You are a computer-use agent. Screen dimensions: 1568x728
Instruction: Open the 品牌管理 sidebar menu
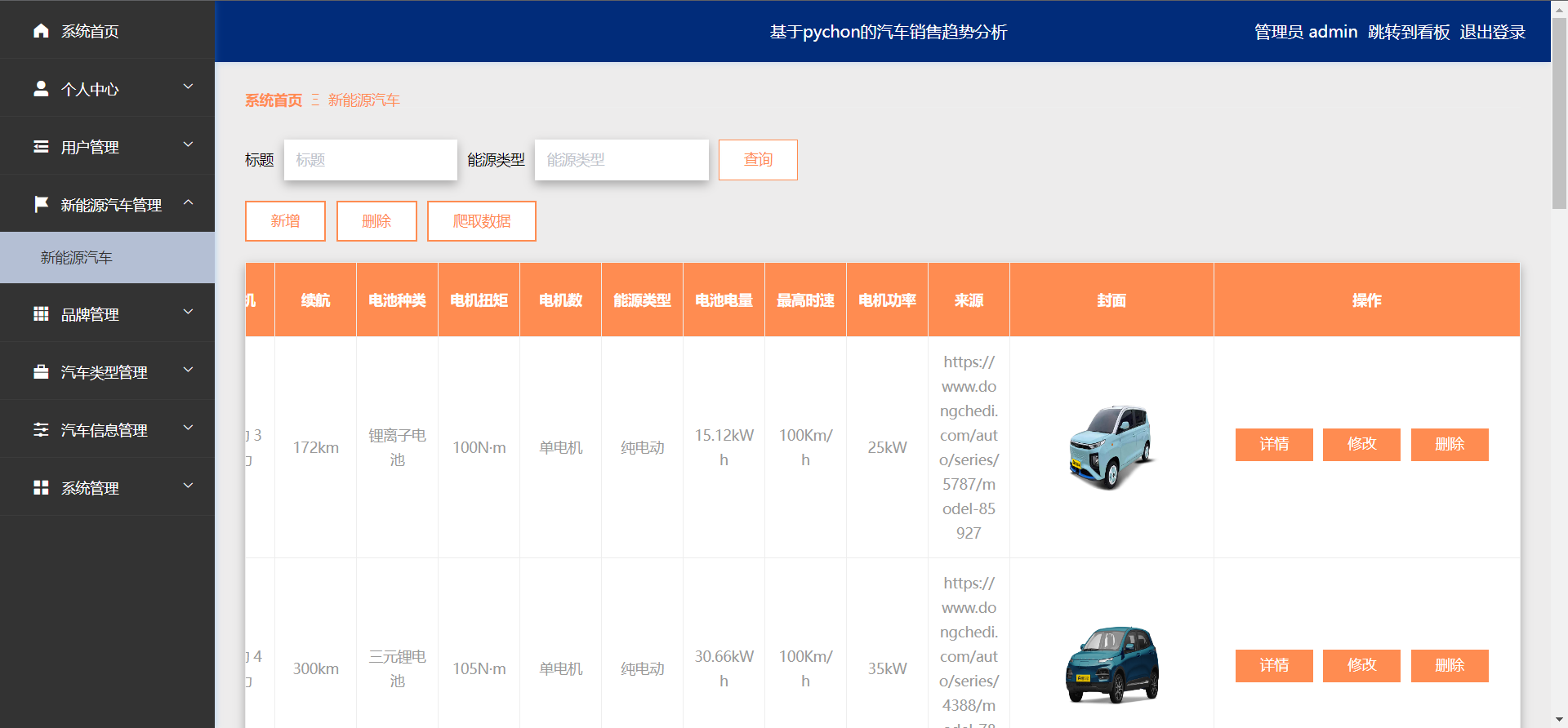point(107,313)
